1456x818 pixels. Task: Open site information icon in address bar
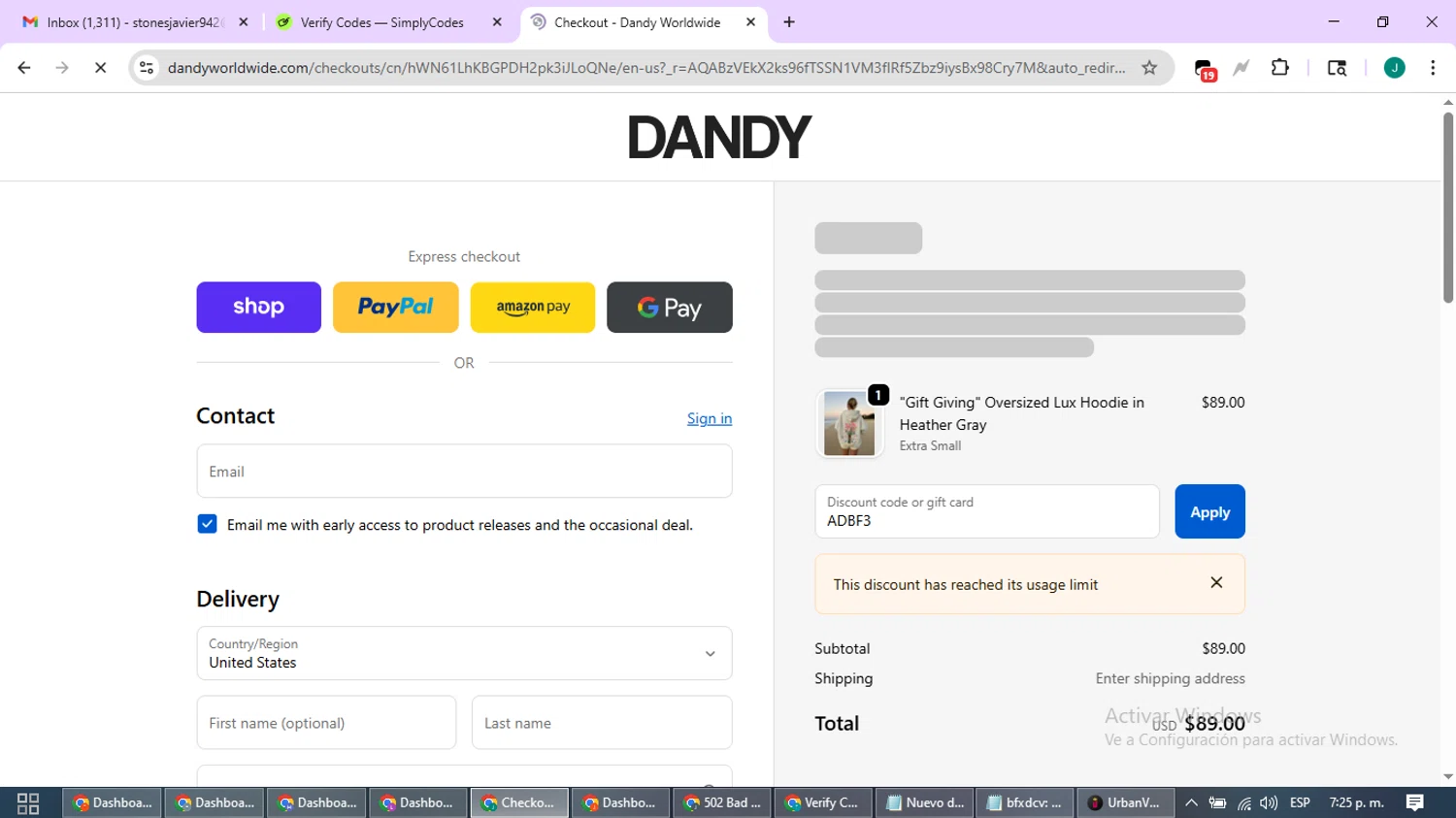[x=147, y=68]
